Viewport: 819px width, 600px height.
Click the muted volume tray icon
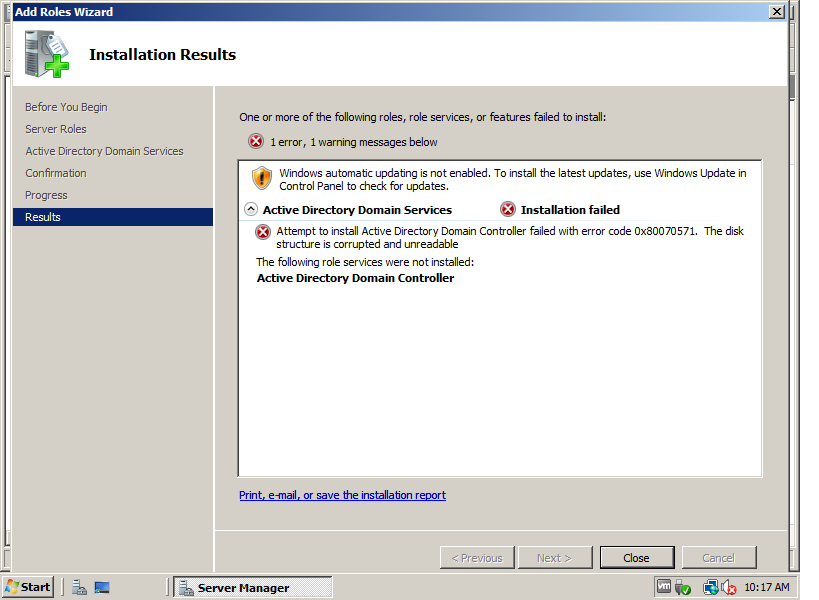pos(729,587)
